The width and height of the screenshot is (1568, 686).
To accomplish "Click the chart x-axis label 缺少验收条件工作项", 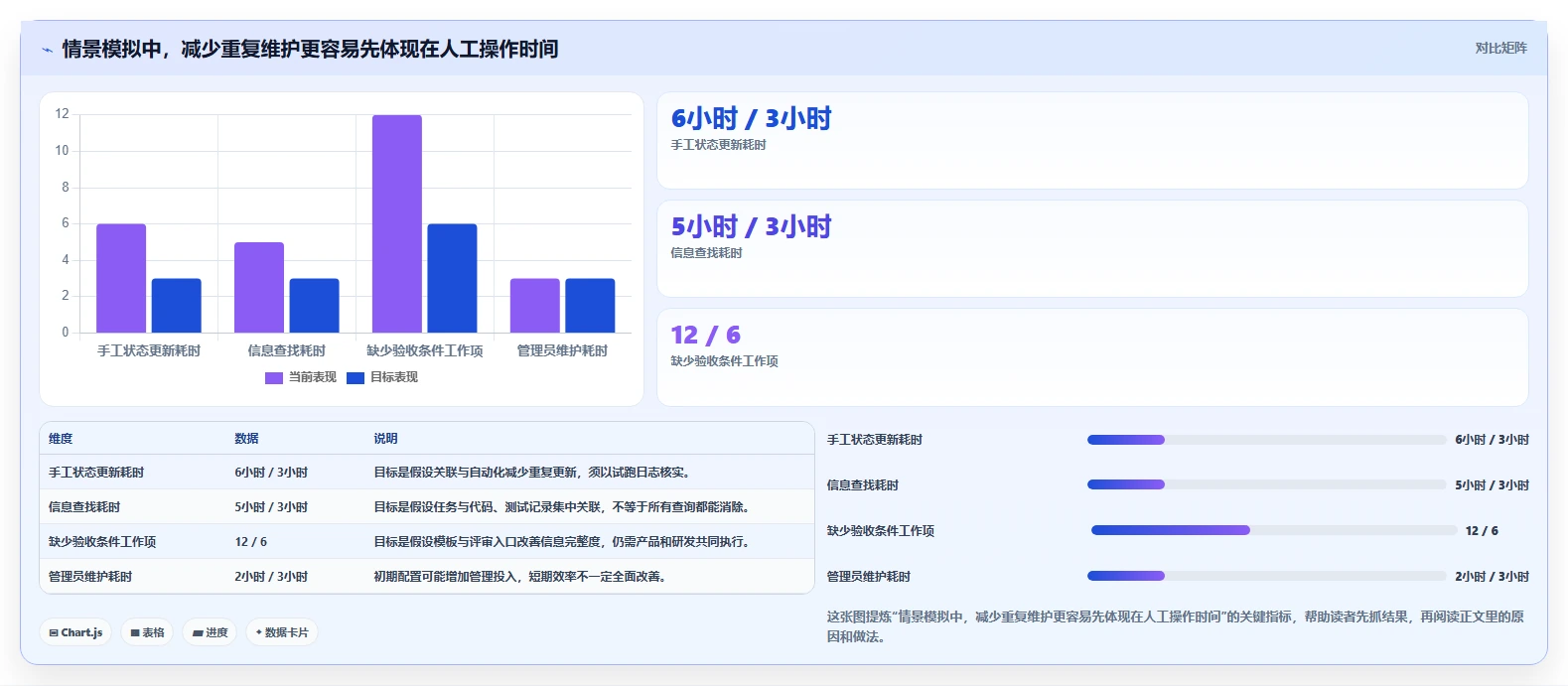I will tap(425, 351).
